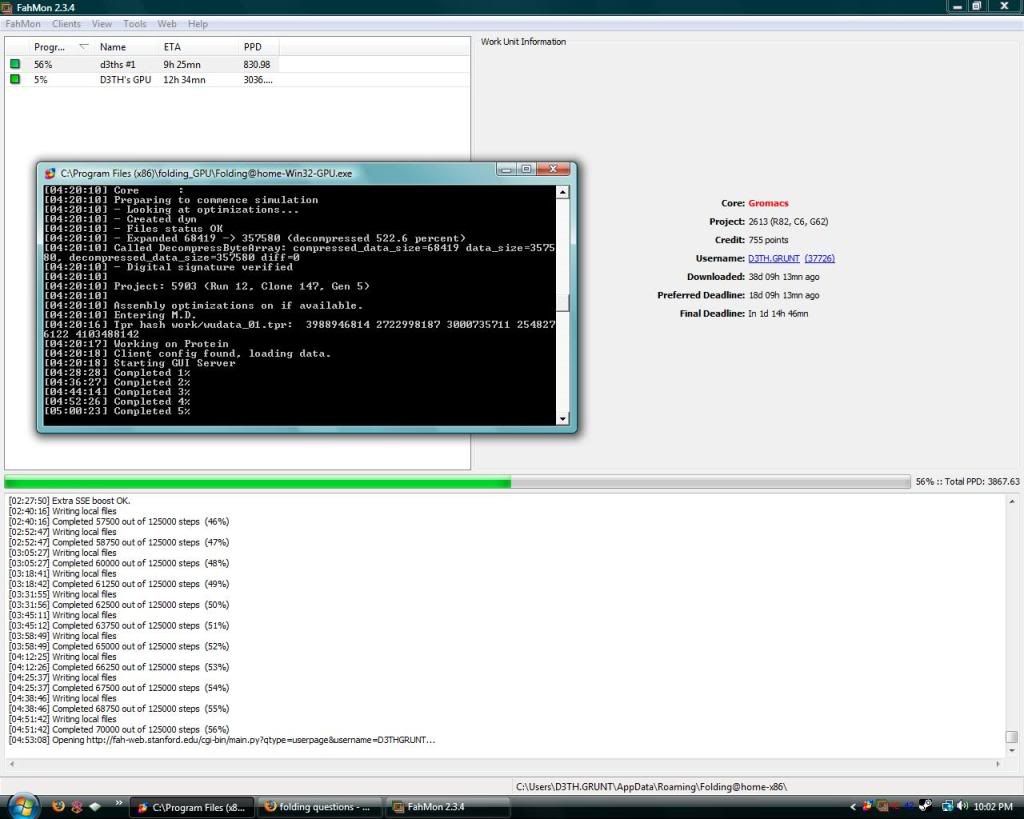Image resolution: width=1024 pixels, height=819 pixels.
Task: Click console line Project: 5903 (Run 12, Clone 147, Gen 5)
Action: tap(206, 286)
